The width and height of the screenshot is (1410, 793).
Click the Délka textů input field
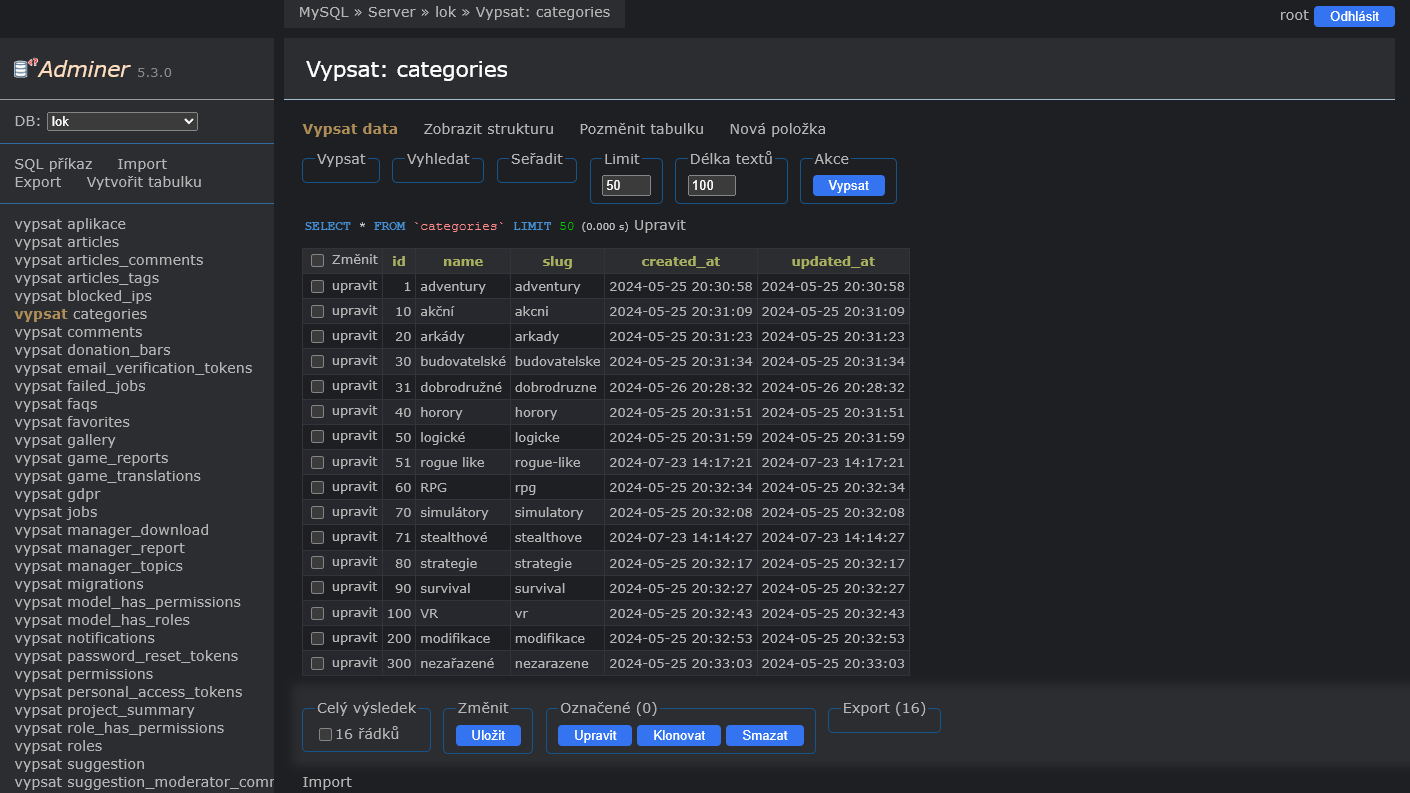711,186
